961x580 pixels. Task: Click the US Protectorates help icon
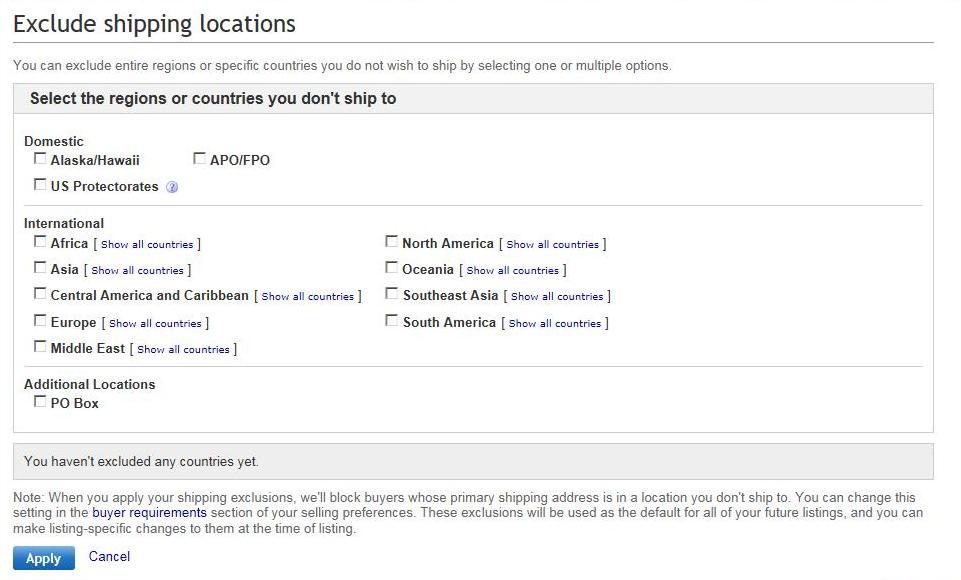point(172,187)
